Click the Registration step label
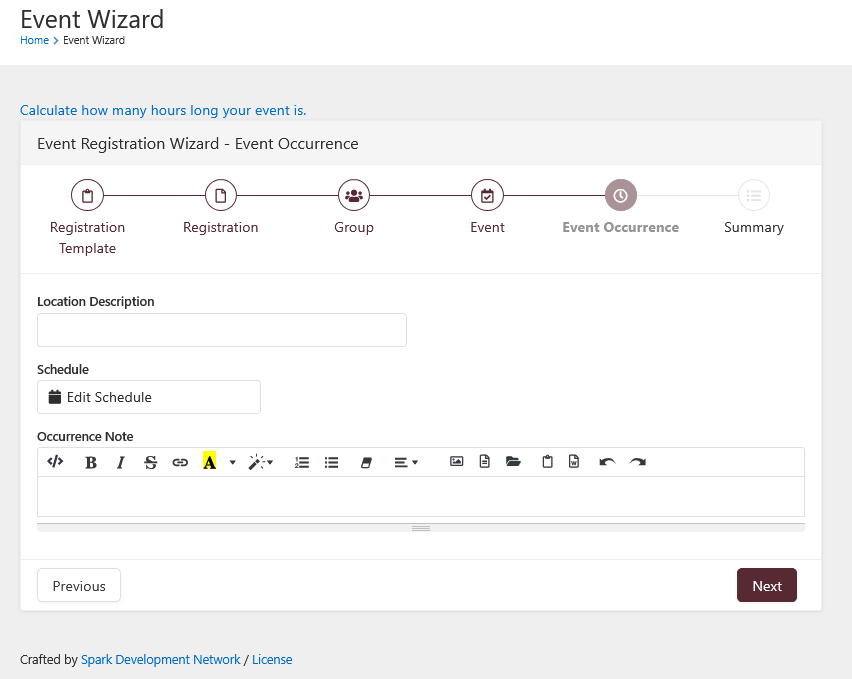 point(221,227)
